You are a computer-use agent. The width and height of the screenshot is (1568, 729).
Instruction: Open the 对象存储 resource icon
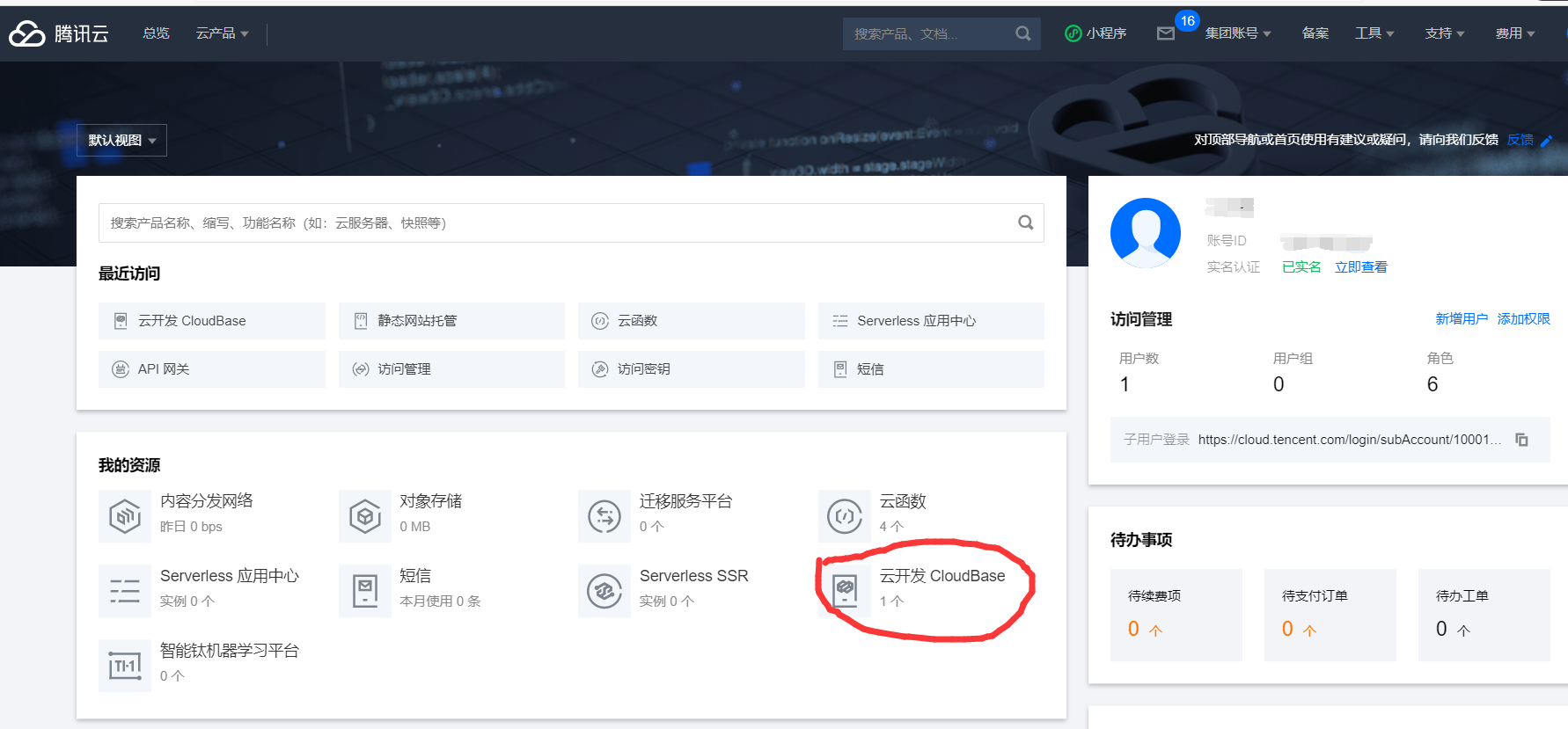364,516
